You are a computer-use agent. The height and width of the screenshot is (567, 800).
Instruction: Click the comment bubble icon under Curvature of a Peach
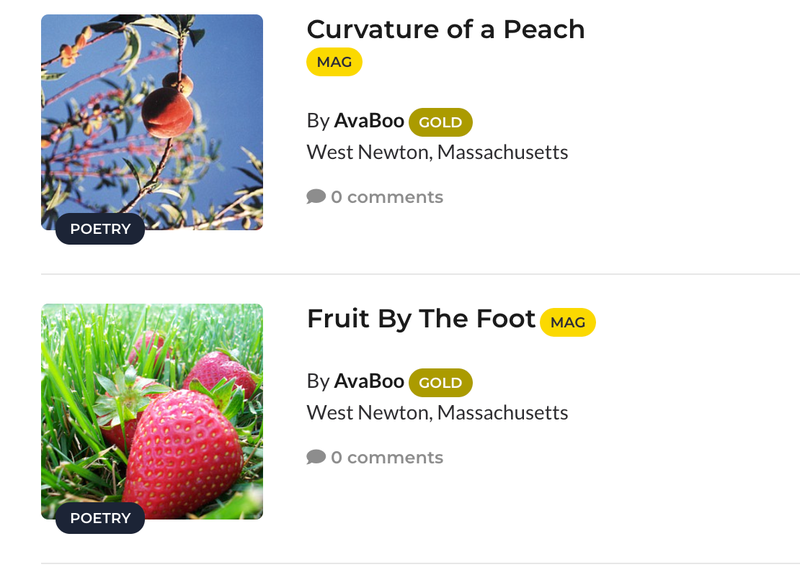tap(316, 197)
